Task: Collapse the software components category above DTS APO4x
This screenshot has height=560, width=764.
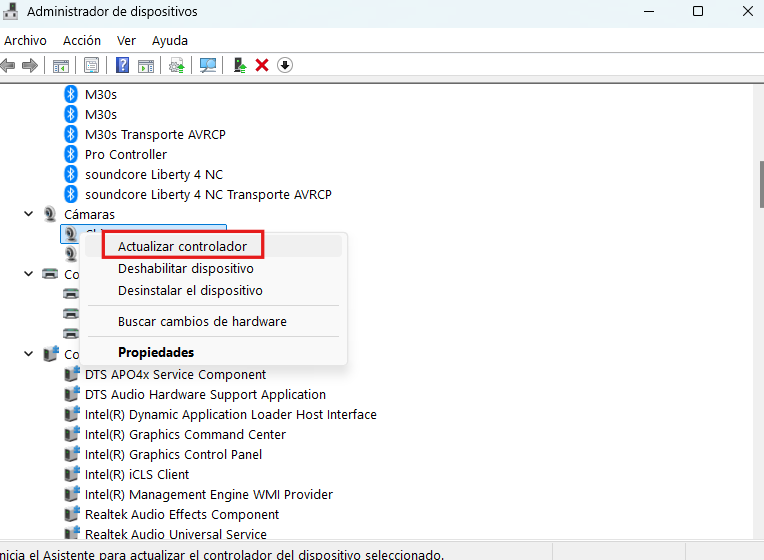Action: [29, 354]
